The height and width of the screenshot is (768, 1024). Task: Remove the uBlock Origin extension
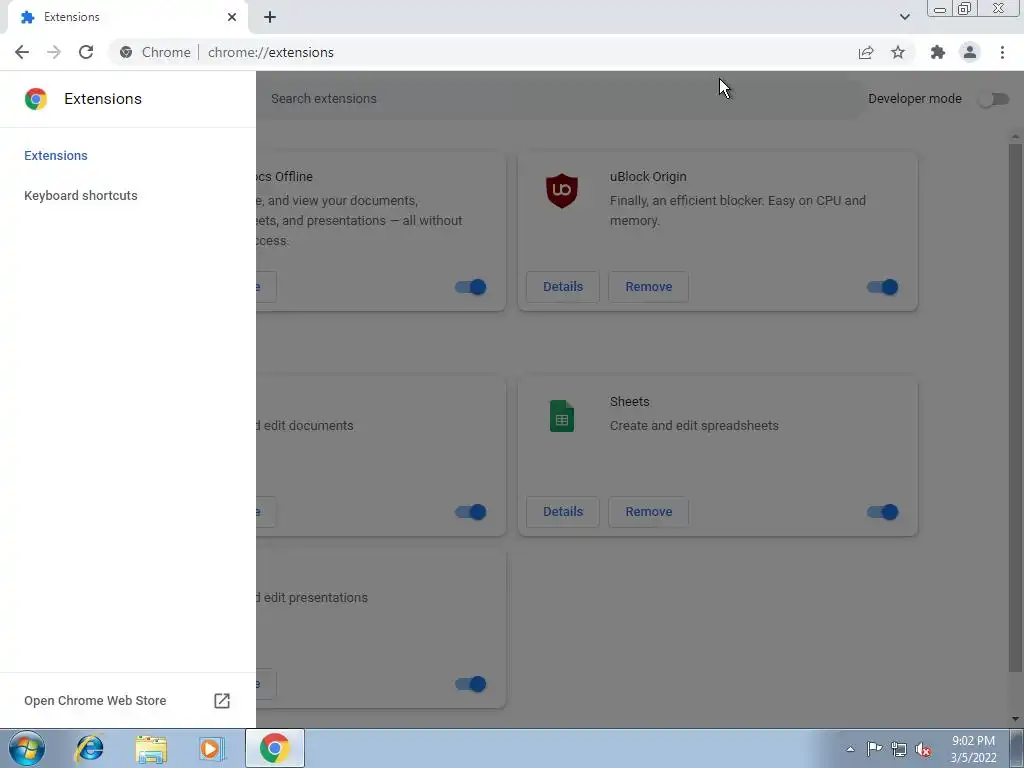(x=648, y=287)
